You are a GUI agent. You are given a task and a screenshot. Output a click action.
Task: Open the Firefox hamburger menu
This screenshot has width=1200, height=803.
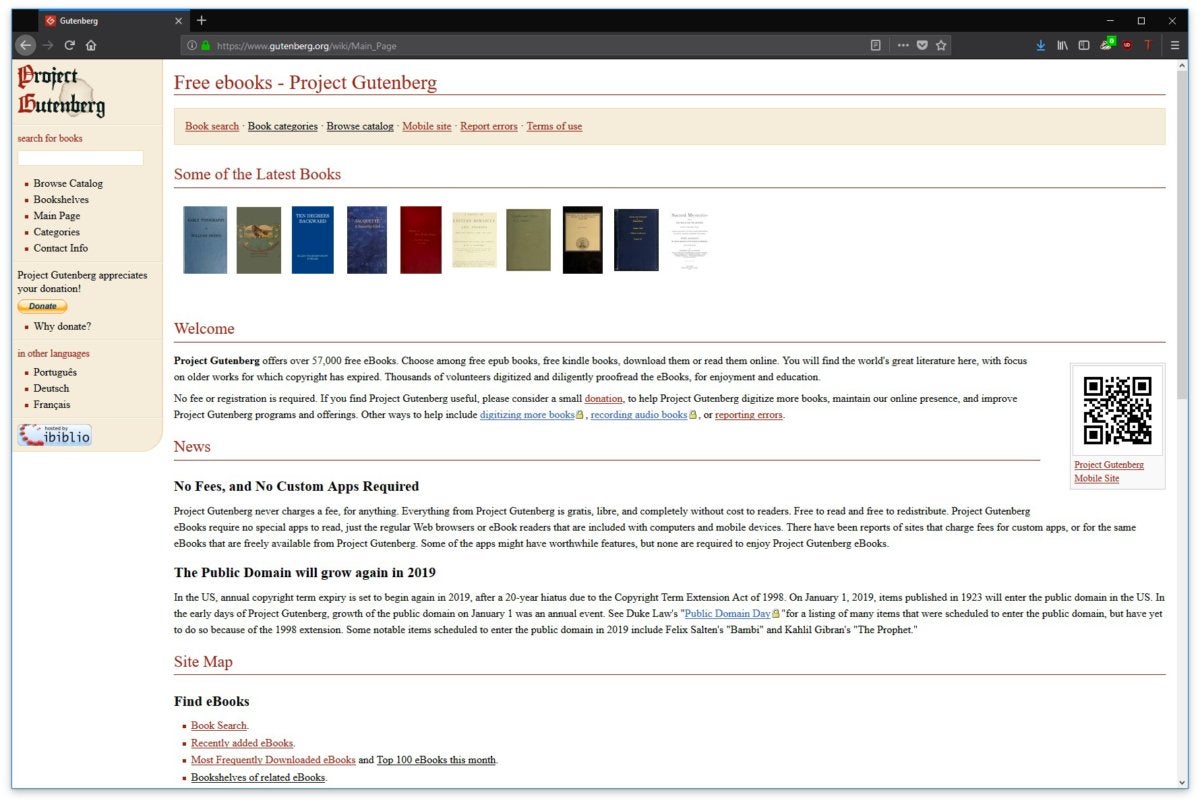pyautogui.click(x=1175, y=45)
